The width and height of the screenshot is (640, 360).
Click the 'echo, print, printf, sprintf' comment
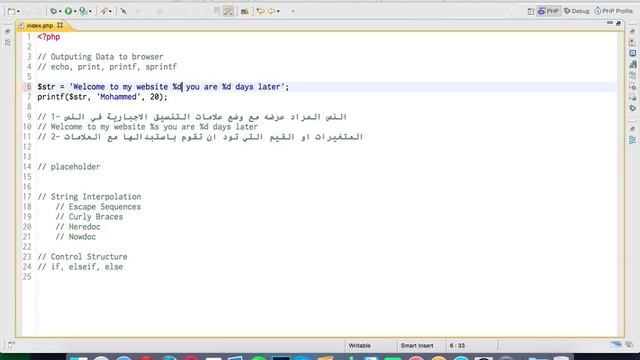point(107,67)
